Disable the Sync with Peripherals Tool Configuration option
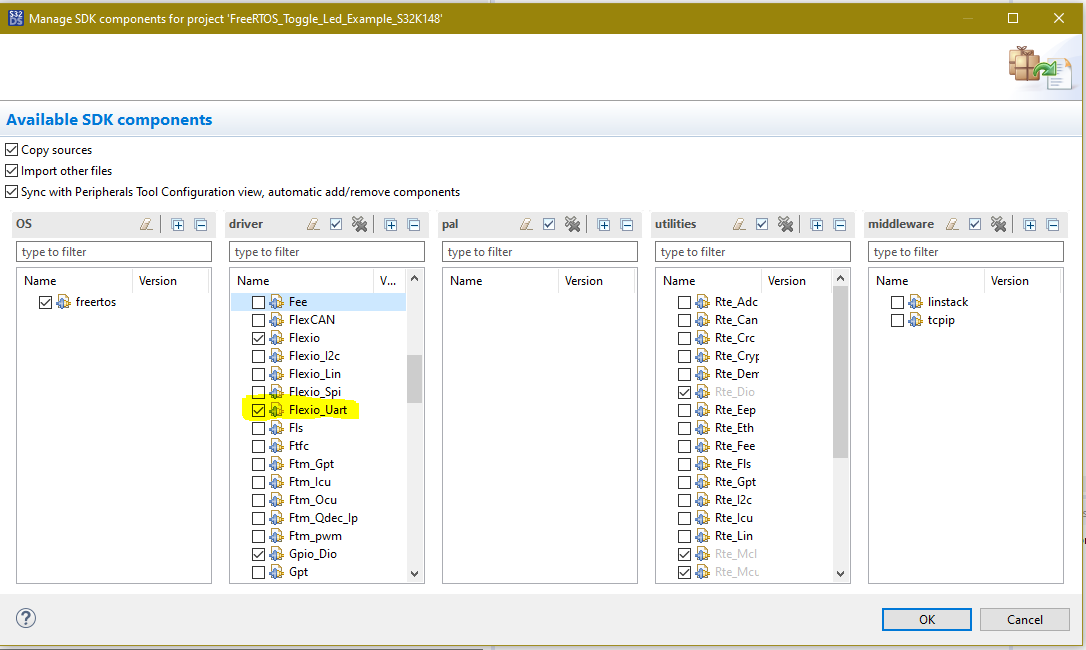 (10, 191)
